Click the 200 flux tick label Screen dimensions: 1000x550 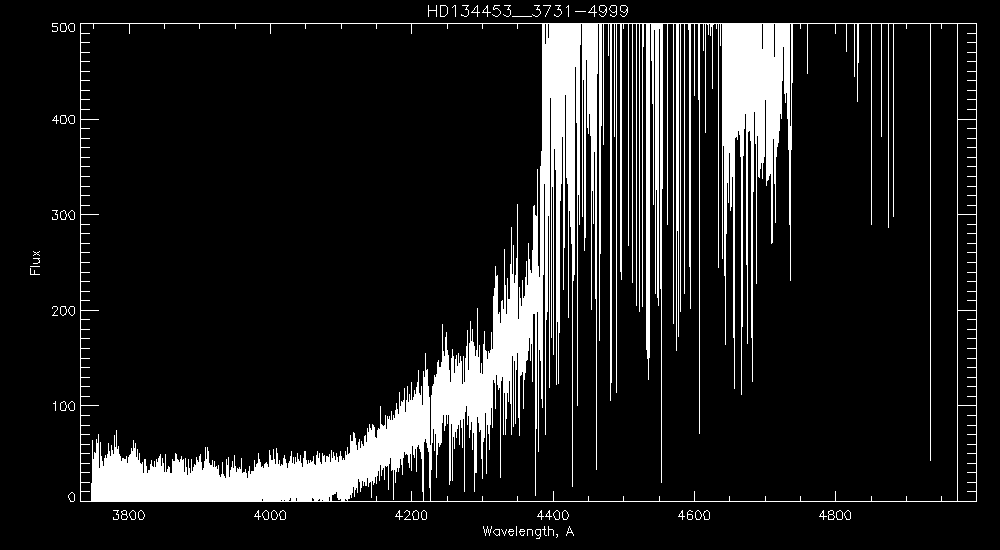[x=64, y=311]
